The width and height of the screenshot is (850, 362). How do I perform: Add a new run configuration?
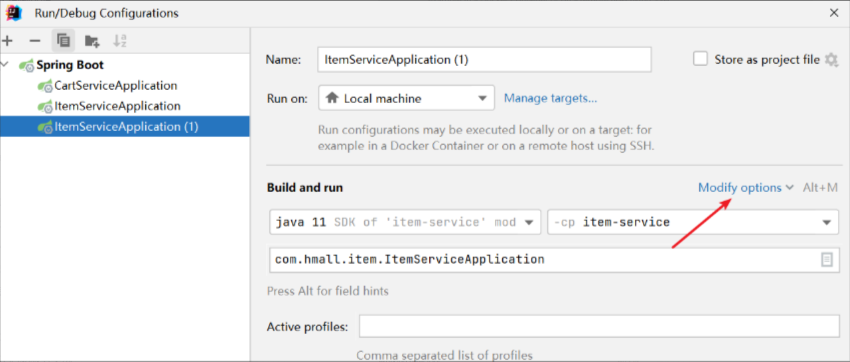click(x=8, y=41)
